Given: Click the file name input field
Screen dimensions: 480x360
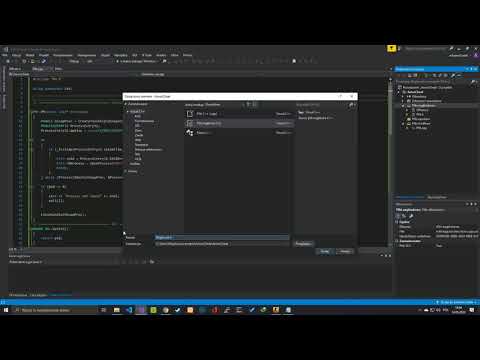Looking at the screenshot, I should coord(222,237).
